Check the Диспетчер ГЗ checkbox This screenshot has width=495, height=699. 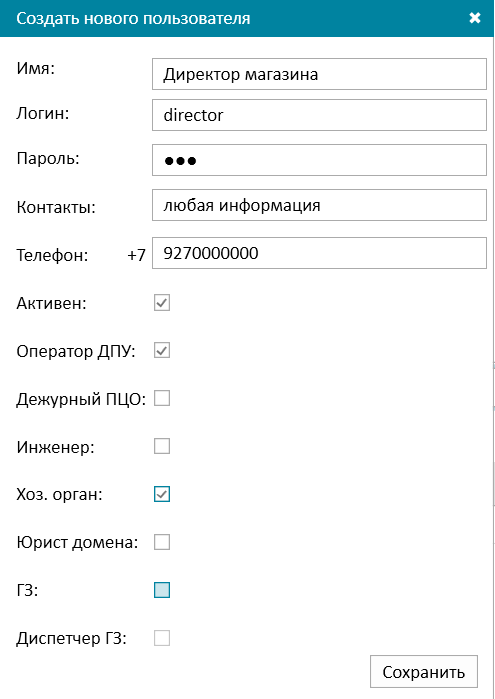[x=162, y=638]
